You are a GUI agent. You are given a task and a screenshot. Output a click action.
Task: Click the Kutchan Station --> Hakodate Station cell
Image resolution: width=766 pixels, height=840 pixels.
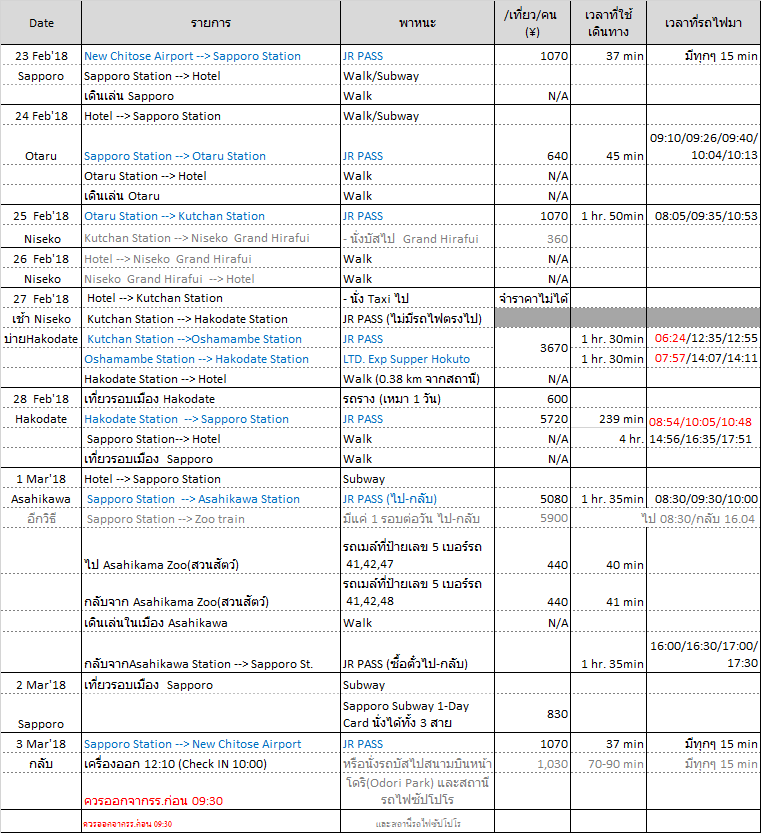211,319
